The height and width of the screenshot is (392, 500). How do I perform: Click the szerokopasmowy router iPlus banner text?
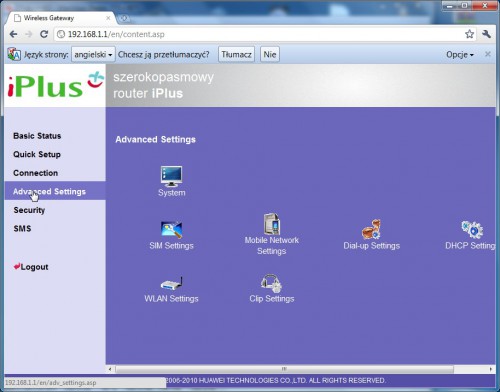point(163,85)
